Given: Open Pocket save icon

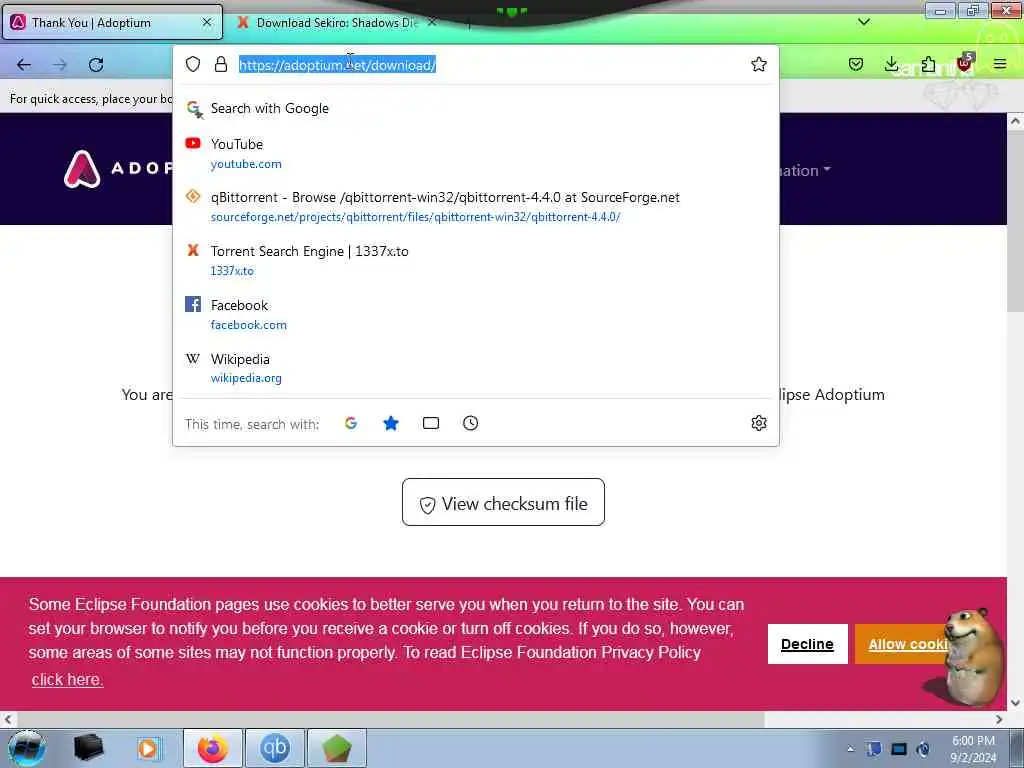Looking at the screenshot, I should (856, 64).
